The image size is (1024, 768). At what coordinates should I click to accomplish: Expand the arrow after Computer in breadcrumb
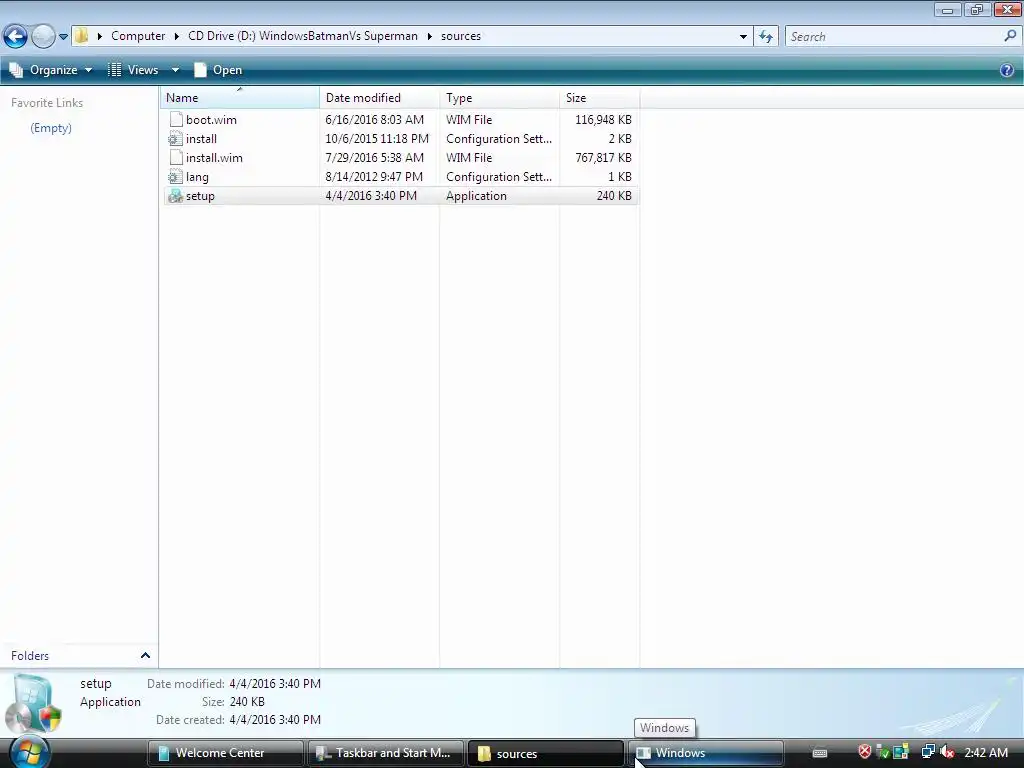tap(176, 37)
